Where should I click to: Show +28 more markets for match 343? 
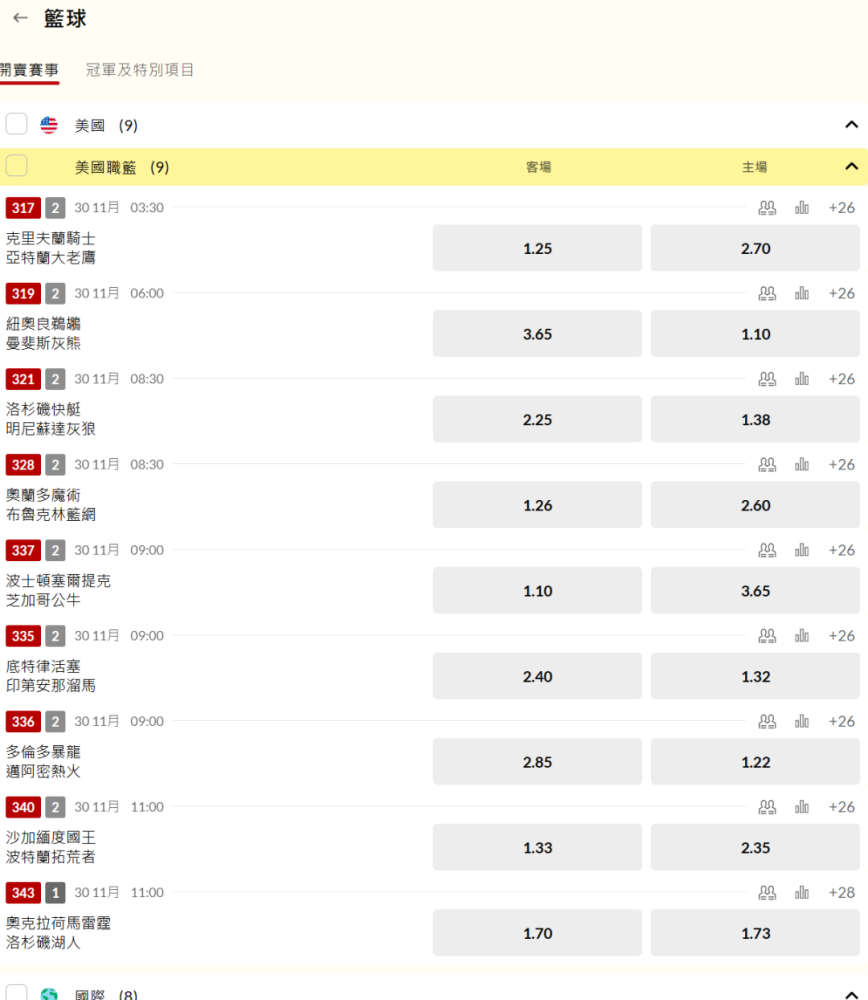coord(841,892)
